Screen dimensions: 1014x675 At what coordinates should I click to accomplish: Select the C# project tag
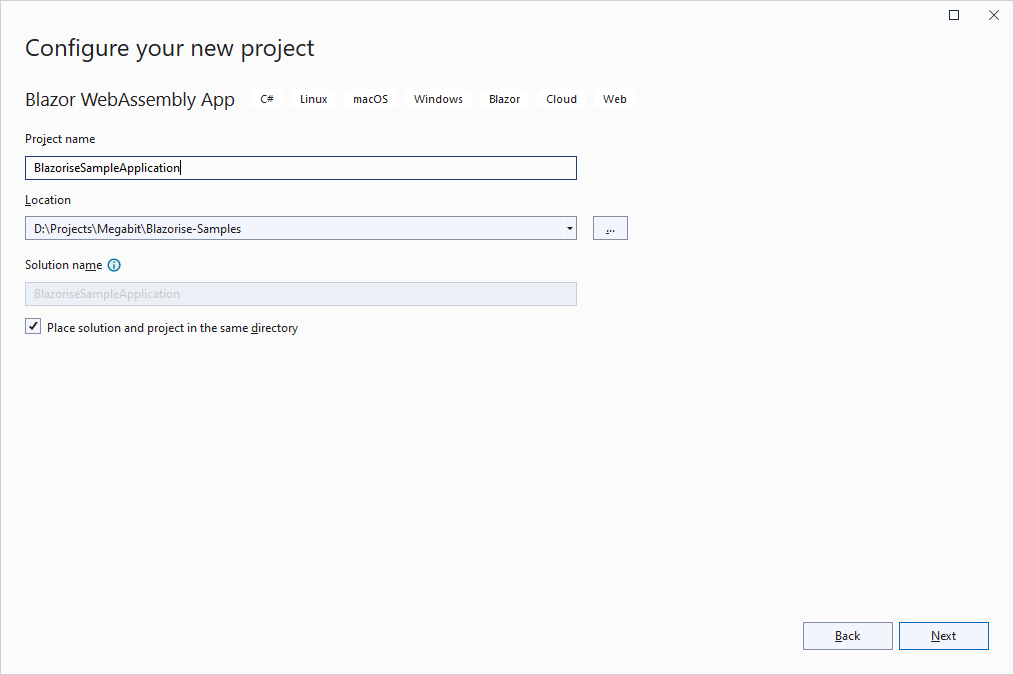point(266,98)
